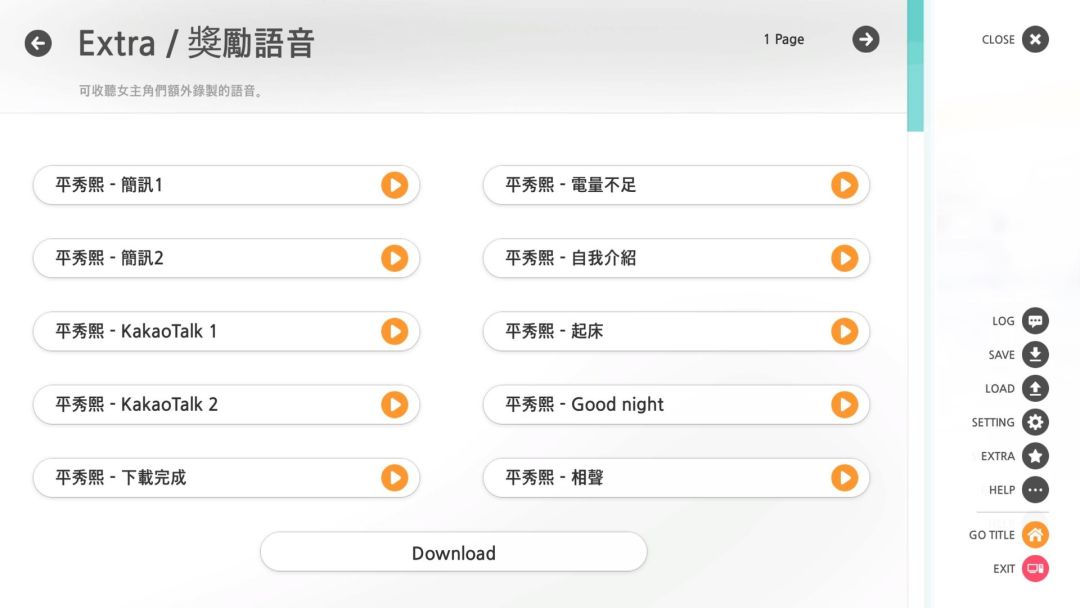Go to next page with right arrow
This screenshot has height=608, width=1080.
(x=866, y=39)
